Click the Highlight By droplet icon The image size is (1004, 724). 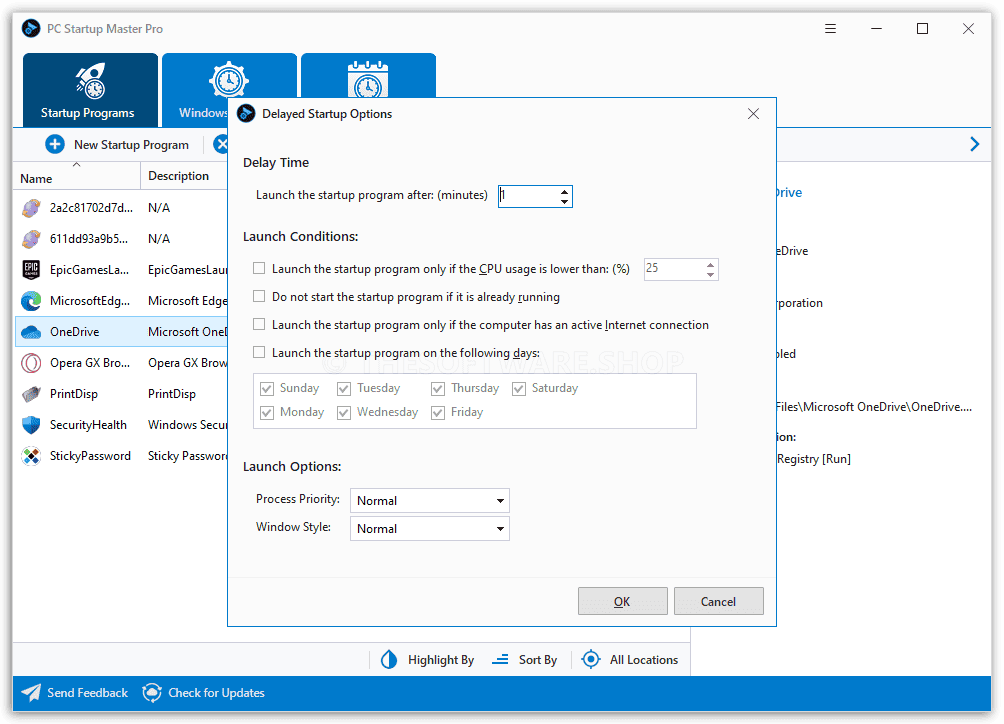pyautogui.click(x=389, y=659)
